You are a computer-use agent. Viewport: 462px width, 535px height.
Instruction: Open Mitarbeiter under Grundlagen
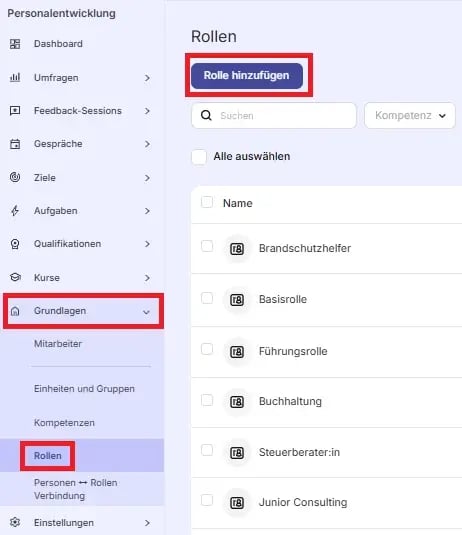coord(58,344)
